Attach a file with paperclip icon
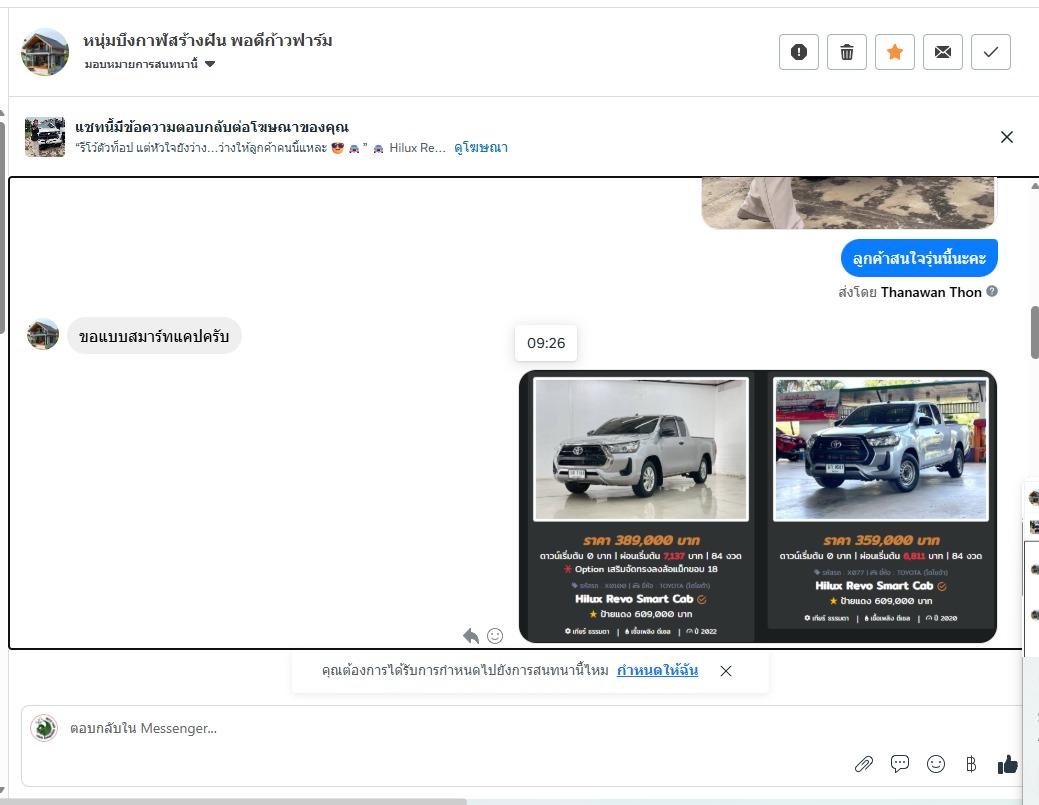This screenshot has height=805, width=1039. (x=863, y=765)
